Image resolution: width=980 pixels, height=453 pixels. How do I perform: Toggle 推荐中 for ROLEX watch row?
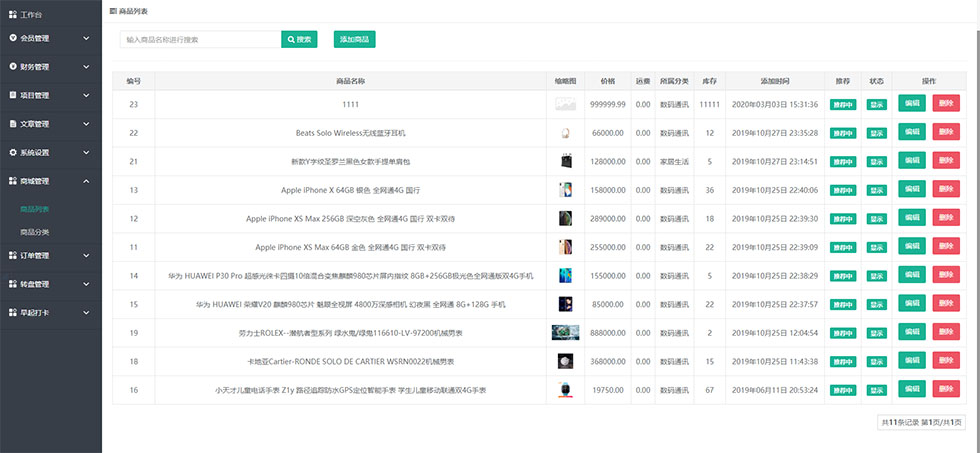pyautogui.click(x=843, y=333)
